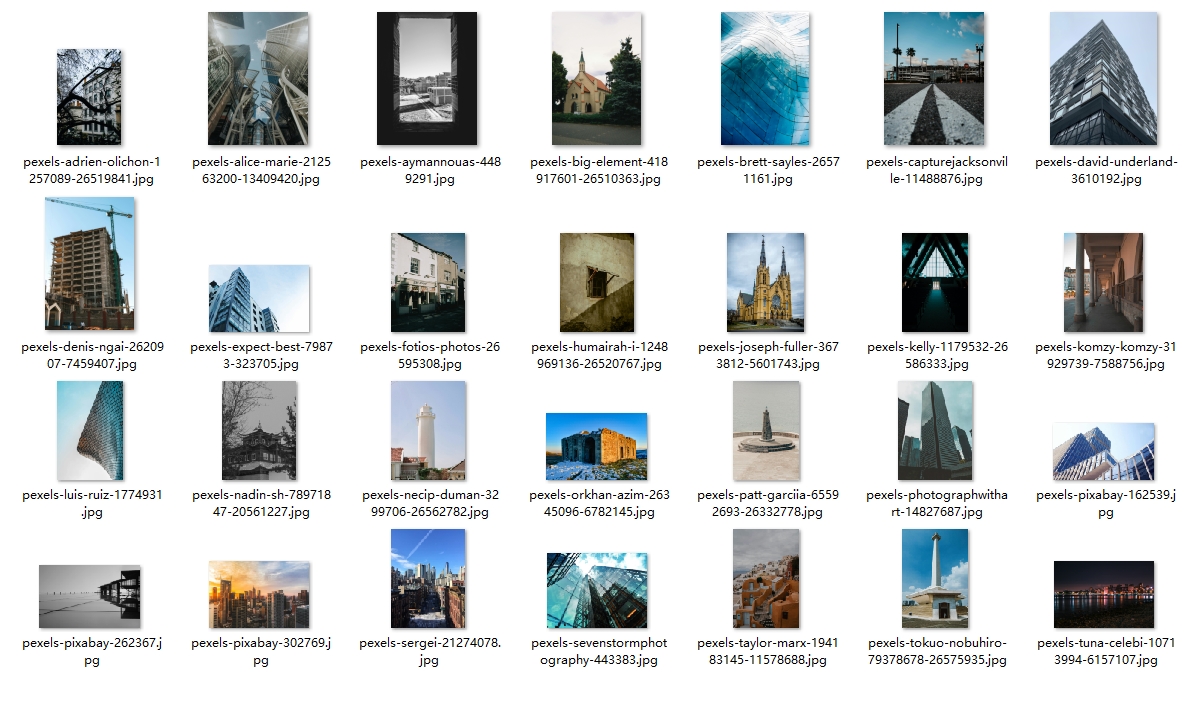Select the pexels-adrien-olichon tree building thumbnail
The image size is (1201, 726).
tap(89, 97)
